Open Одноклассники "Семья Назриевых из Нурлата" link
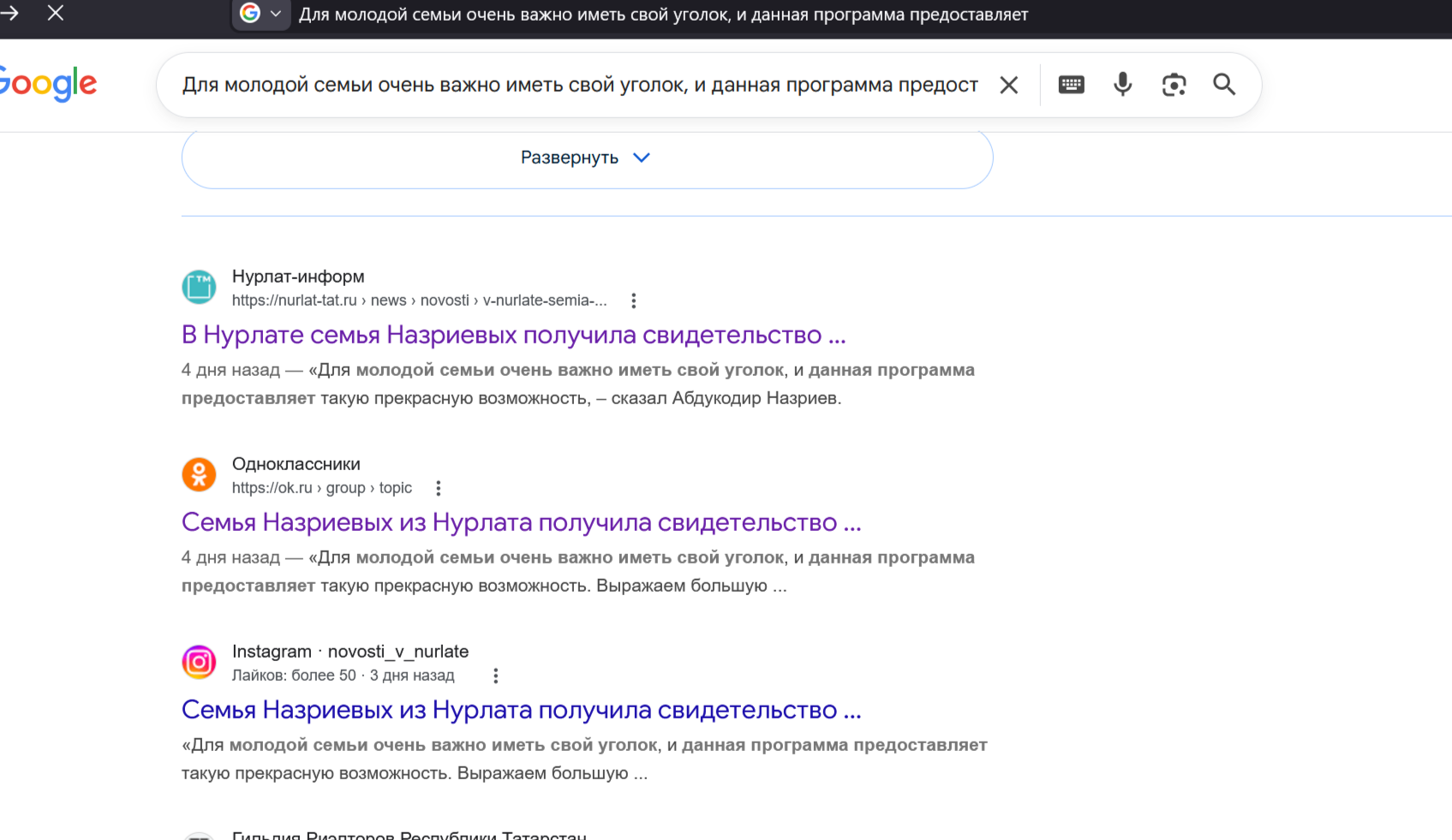 pyautogui.click(x=521, y=522)
